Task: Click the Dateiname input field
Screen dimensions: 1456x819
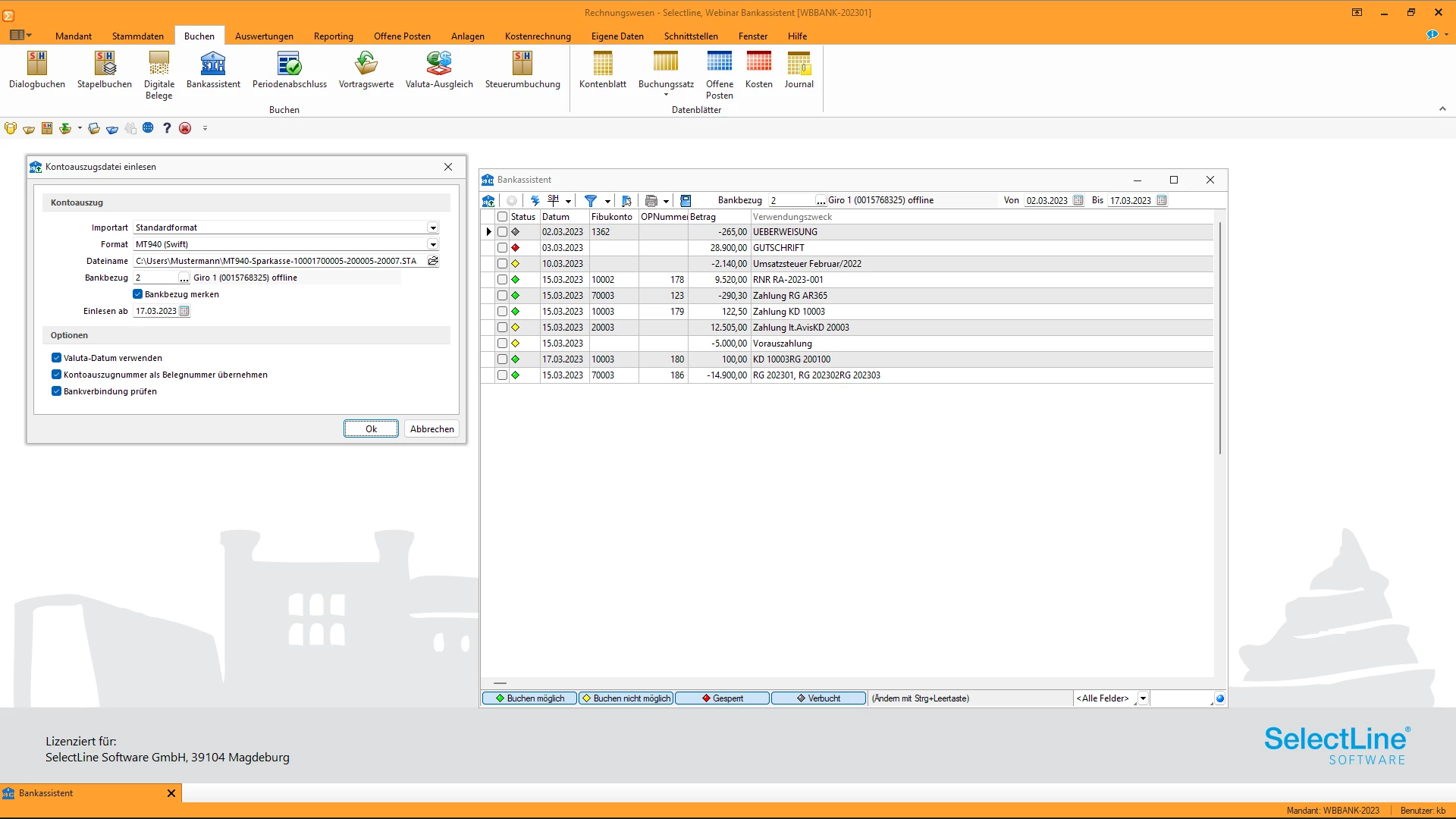Action: 280,261
